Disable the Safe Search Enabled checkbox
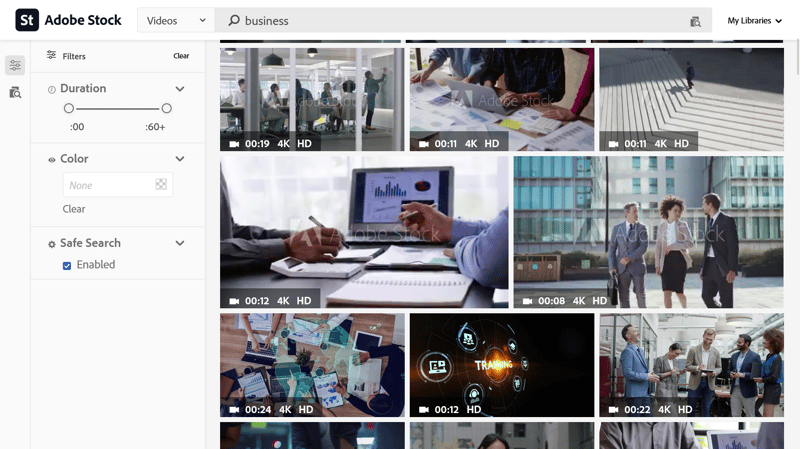 (x=67, y=265)
